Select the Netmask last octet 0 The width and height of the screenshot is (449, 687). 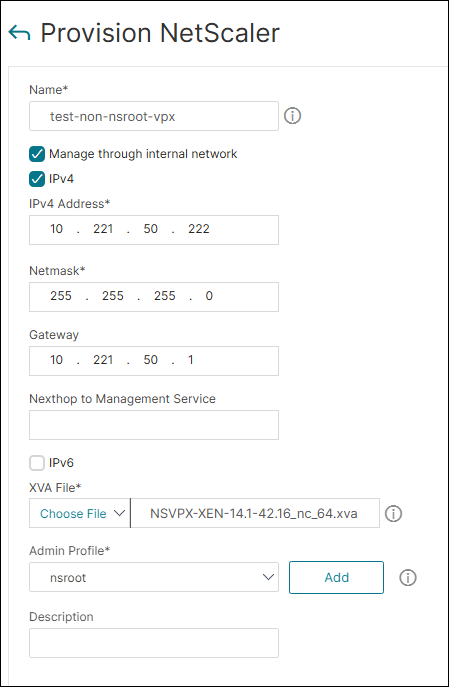(209, 296)
